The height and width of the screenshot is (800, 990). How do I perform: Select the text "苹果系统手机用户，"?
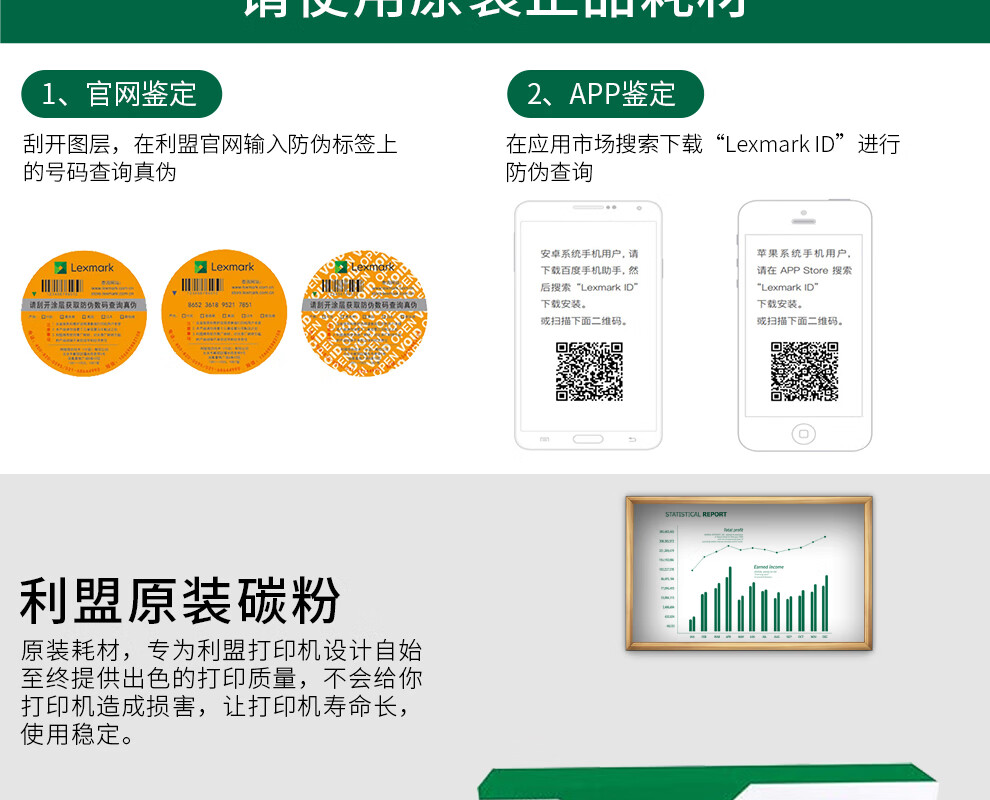point(804,253)
